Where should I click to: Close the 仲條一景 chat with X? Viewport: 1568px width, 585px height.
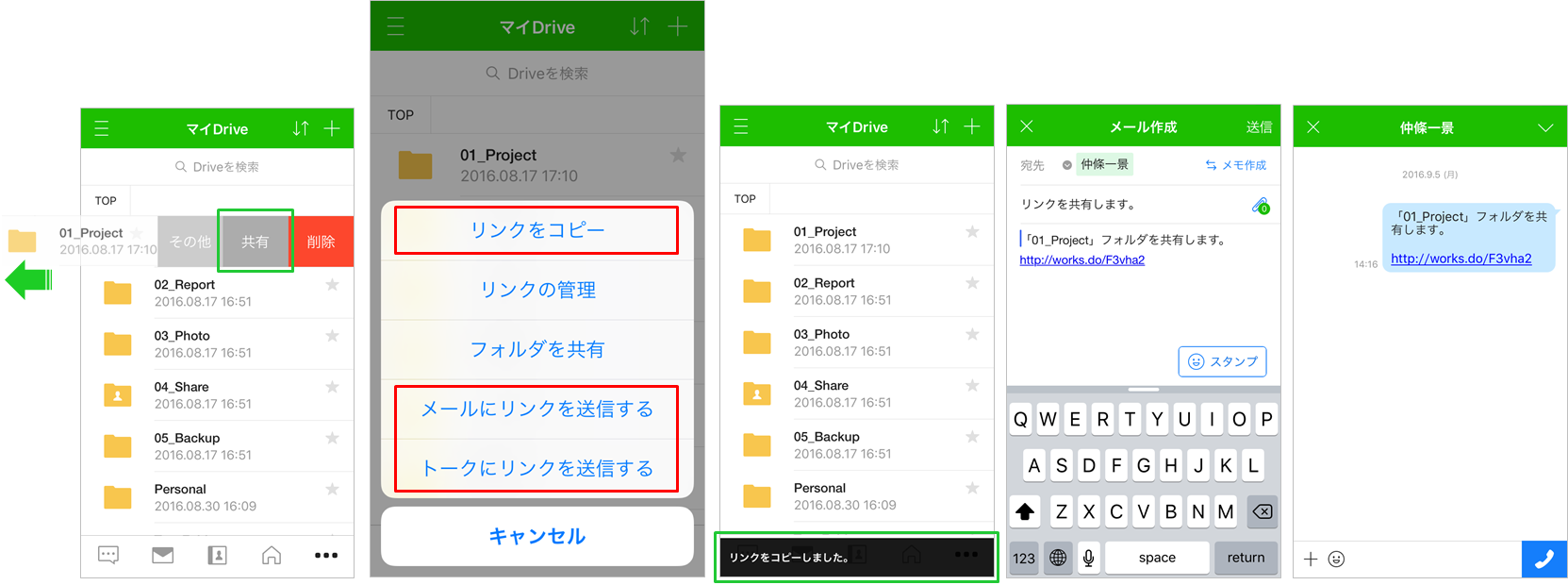click(x=1313, y=126)
